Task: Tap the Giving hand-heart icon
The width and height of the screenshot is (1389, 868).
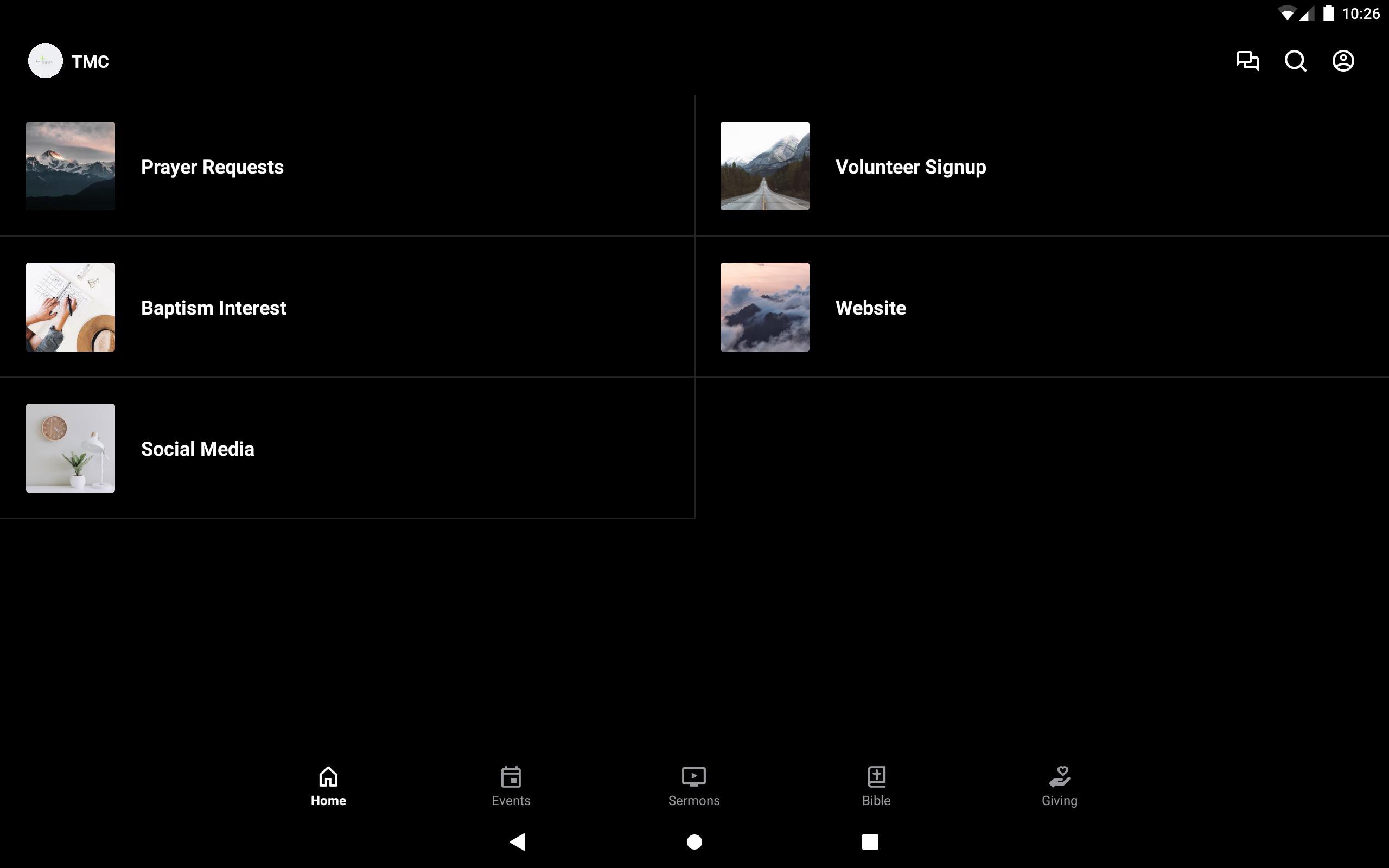Action: pyautogui.click(x=1059, y=776)
